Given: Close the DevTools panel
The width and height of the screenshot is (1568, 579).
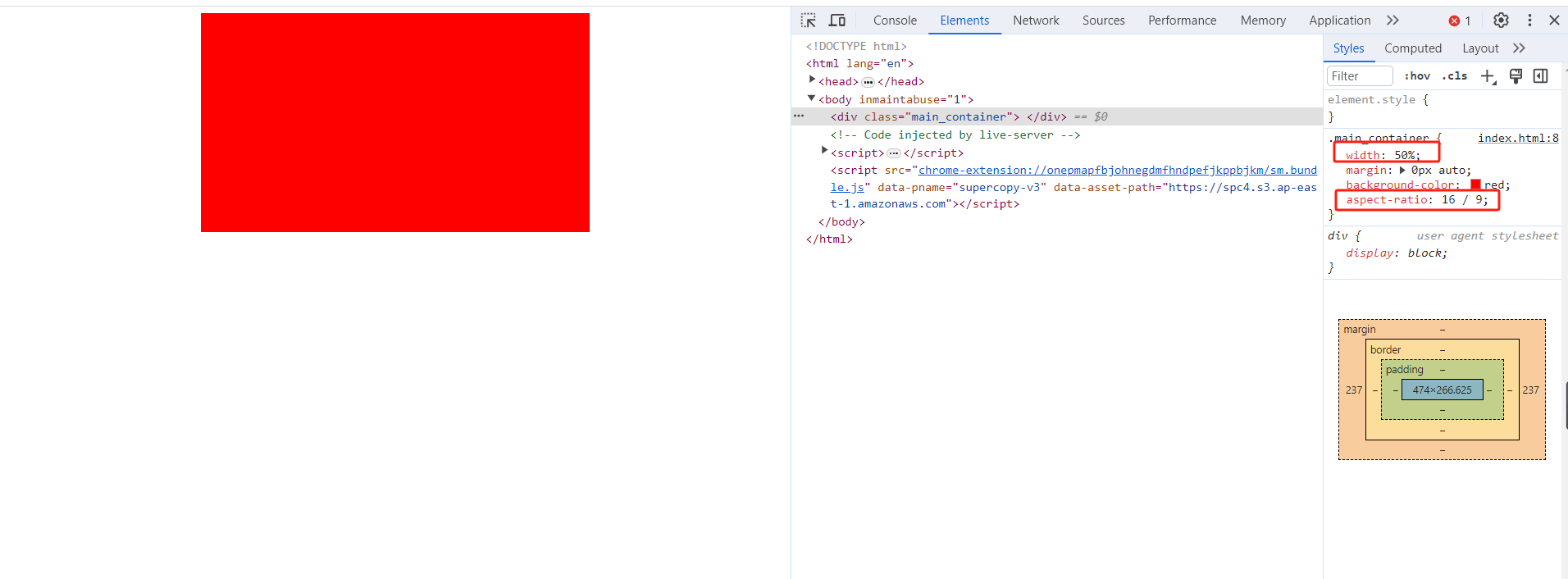Looking at the screenshot, I should pyautogui.click(x=1554, y=21).
